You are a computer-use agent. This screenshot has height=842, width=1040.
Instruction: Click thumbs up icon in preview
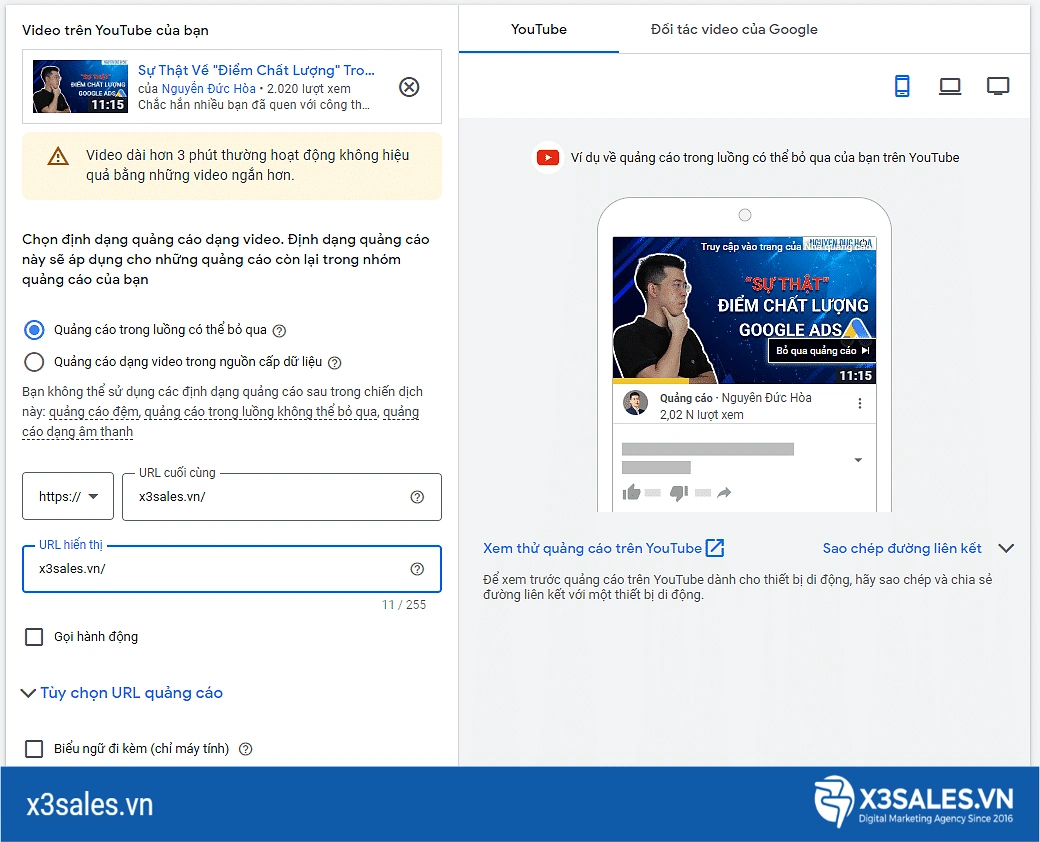tap(631, 492)
